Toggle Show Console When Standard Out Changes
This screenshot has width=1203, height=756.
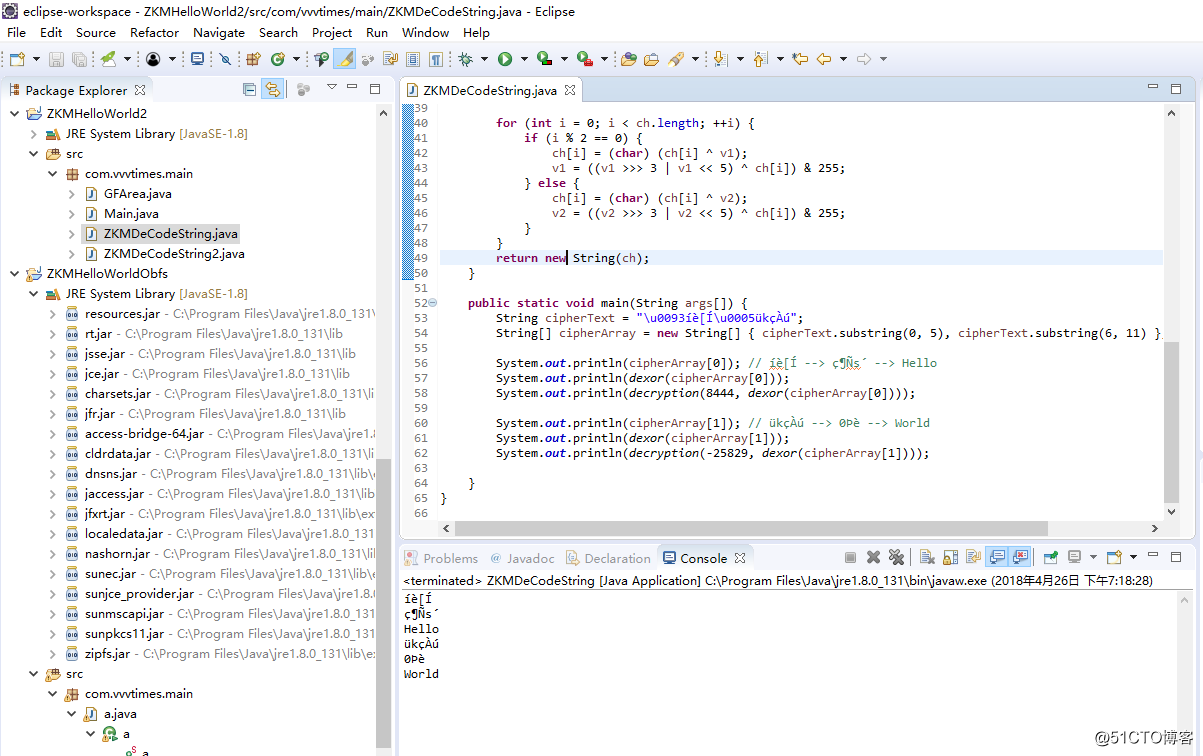pyautogui.click(x=997, y=558)
